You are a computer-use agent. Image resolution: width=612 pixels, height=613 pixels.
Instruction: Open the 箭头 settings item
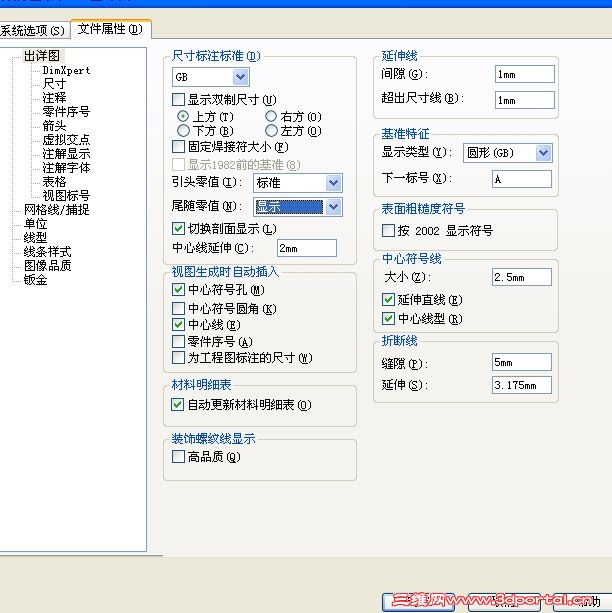coord(54,125)
